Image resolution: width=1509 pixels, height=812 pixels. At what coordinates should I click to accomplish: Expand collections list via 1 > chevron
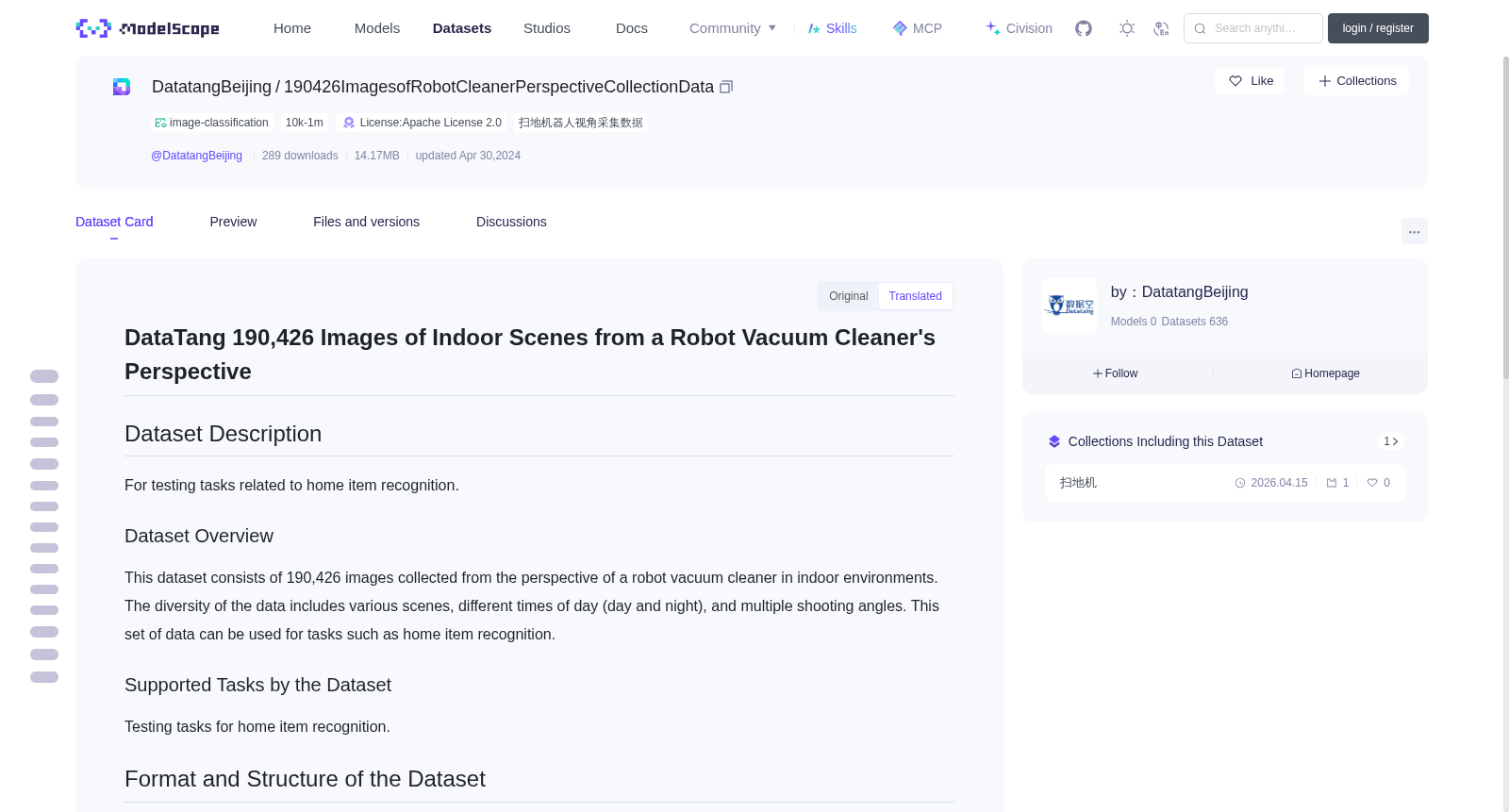(1391, 441)
